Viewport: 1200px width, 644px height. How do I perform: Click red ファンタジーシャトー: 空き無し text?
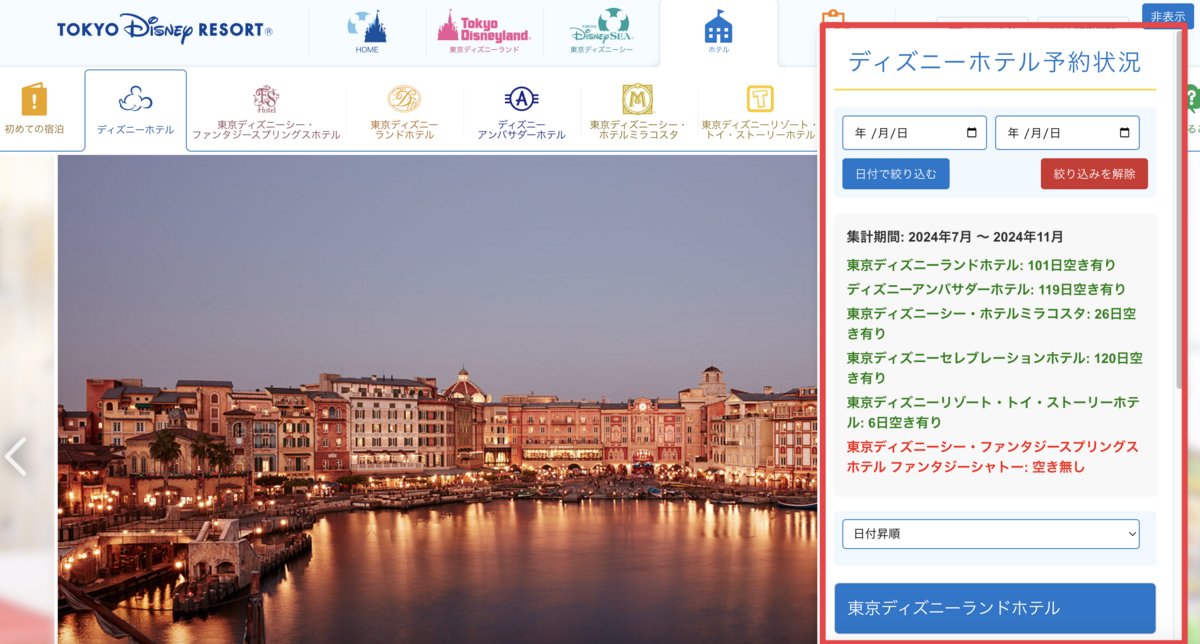pos(992,456)
